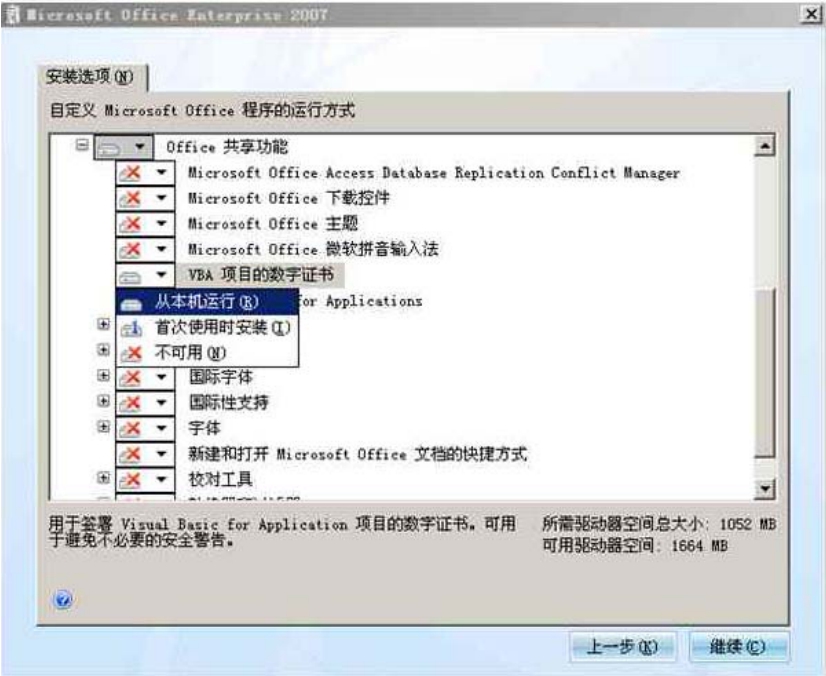Expand the 字体 tree node
The width and height of the screenshot is (826, 676).
pos(103,427)
